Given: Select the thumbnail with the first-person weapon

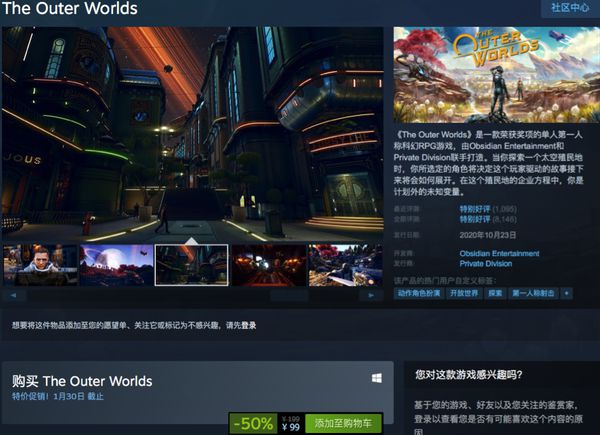Looking at the screenshot, I should 346,265.
